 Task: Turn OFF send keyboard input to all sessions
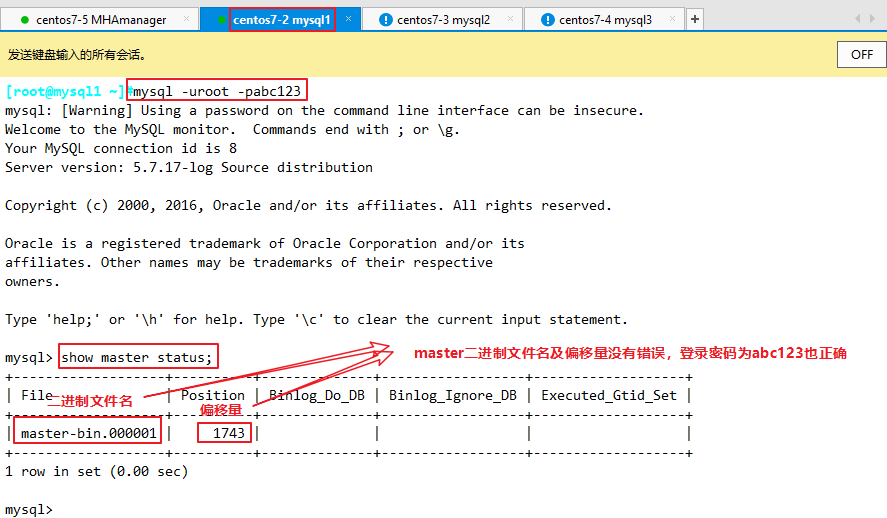[862, 55]
